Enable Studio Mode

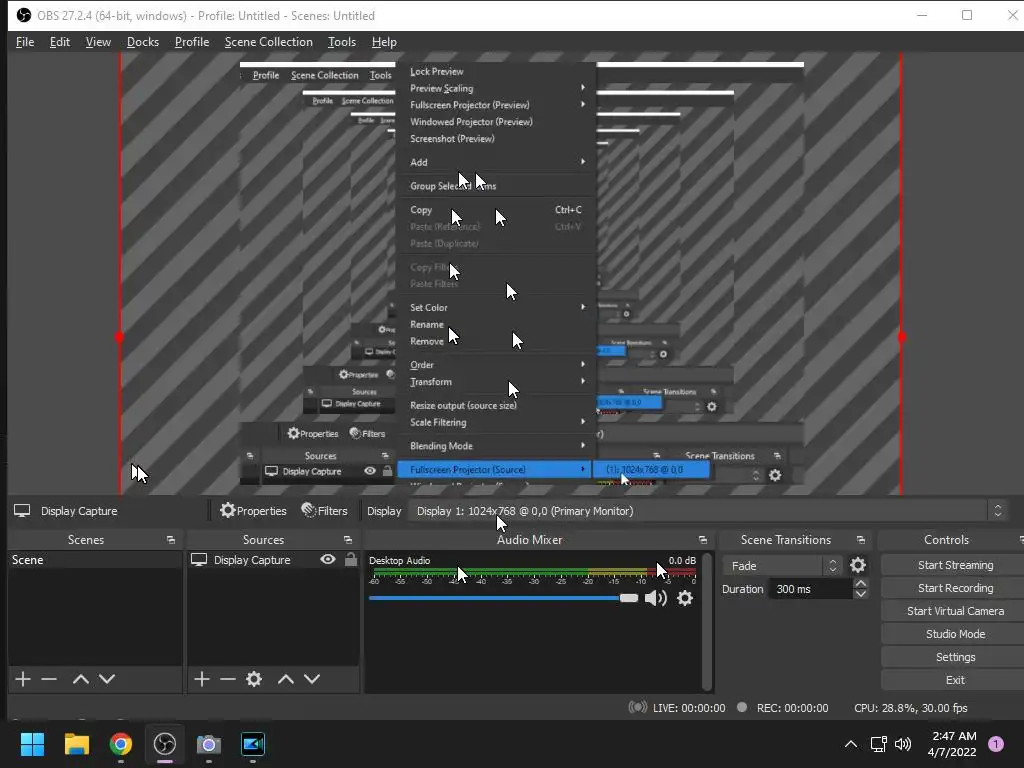coord(955,633)
